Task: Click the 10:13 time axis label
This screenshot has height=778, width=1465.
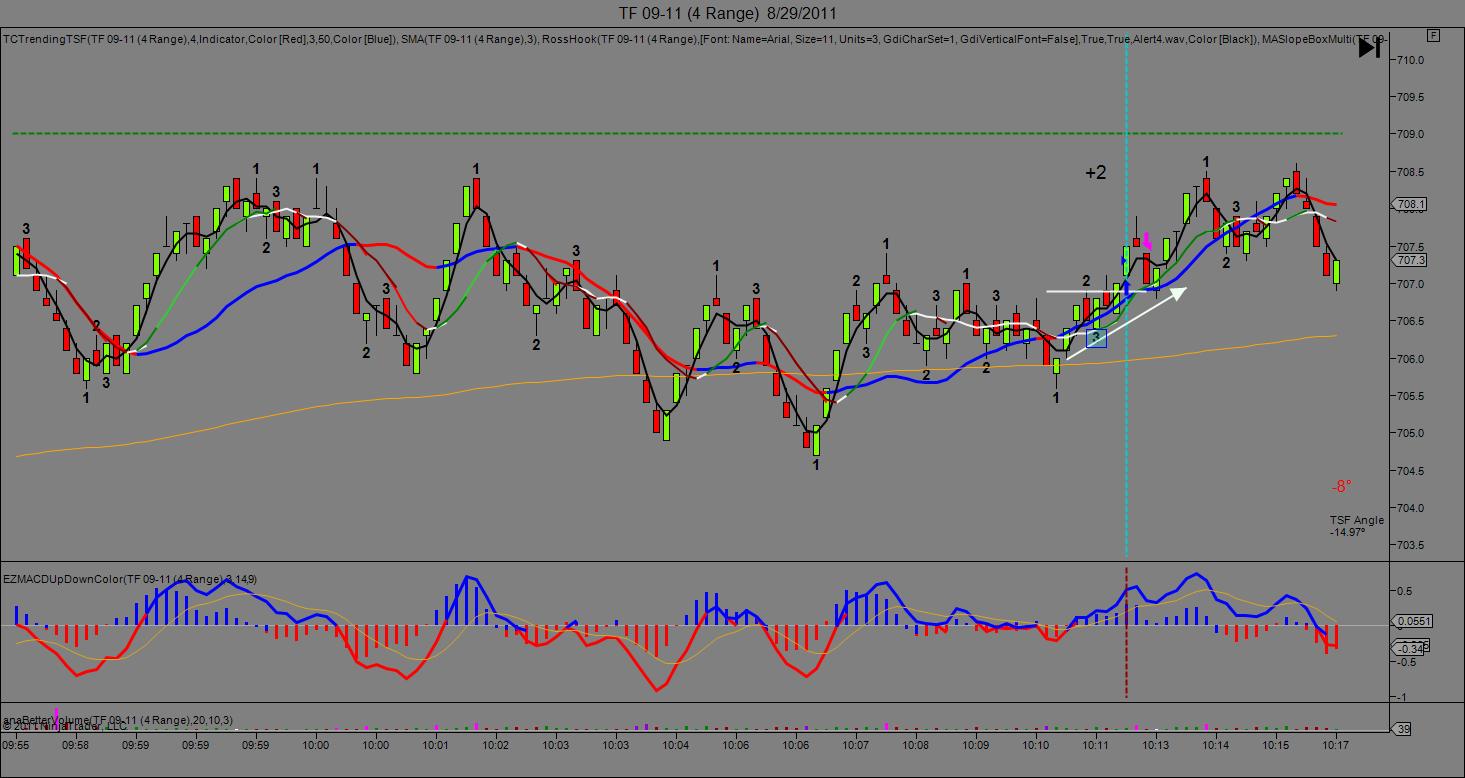Action: tap(1156, 745)
